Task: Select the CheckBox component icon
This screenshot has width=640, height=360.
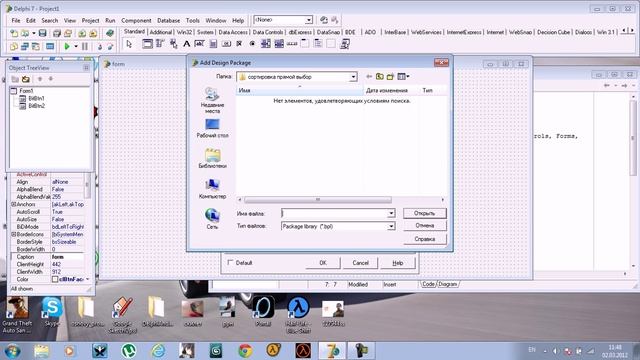Action: (239, 44)
